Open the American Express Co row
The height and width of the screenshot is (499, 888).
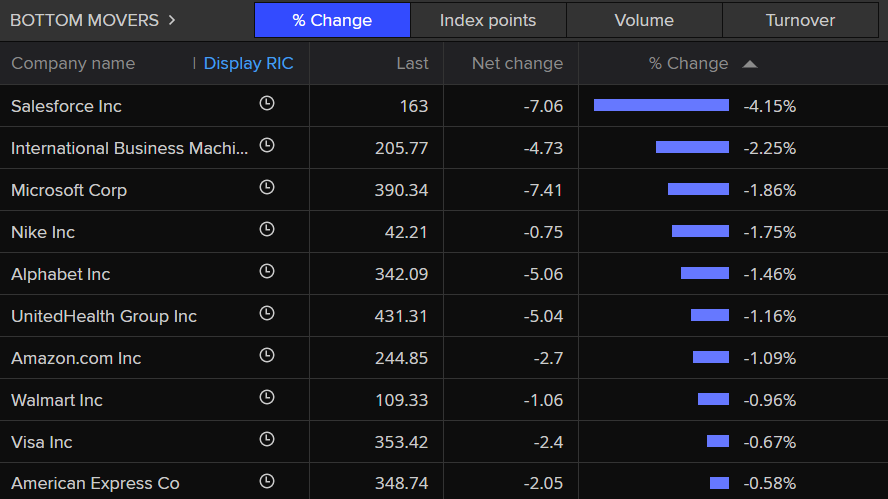[x=444, y=482]
